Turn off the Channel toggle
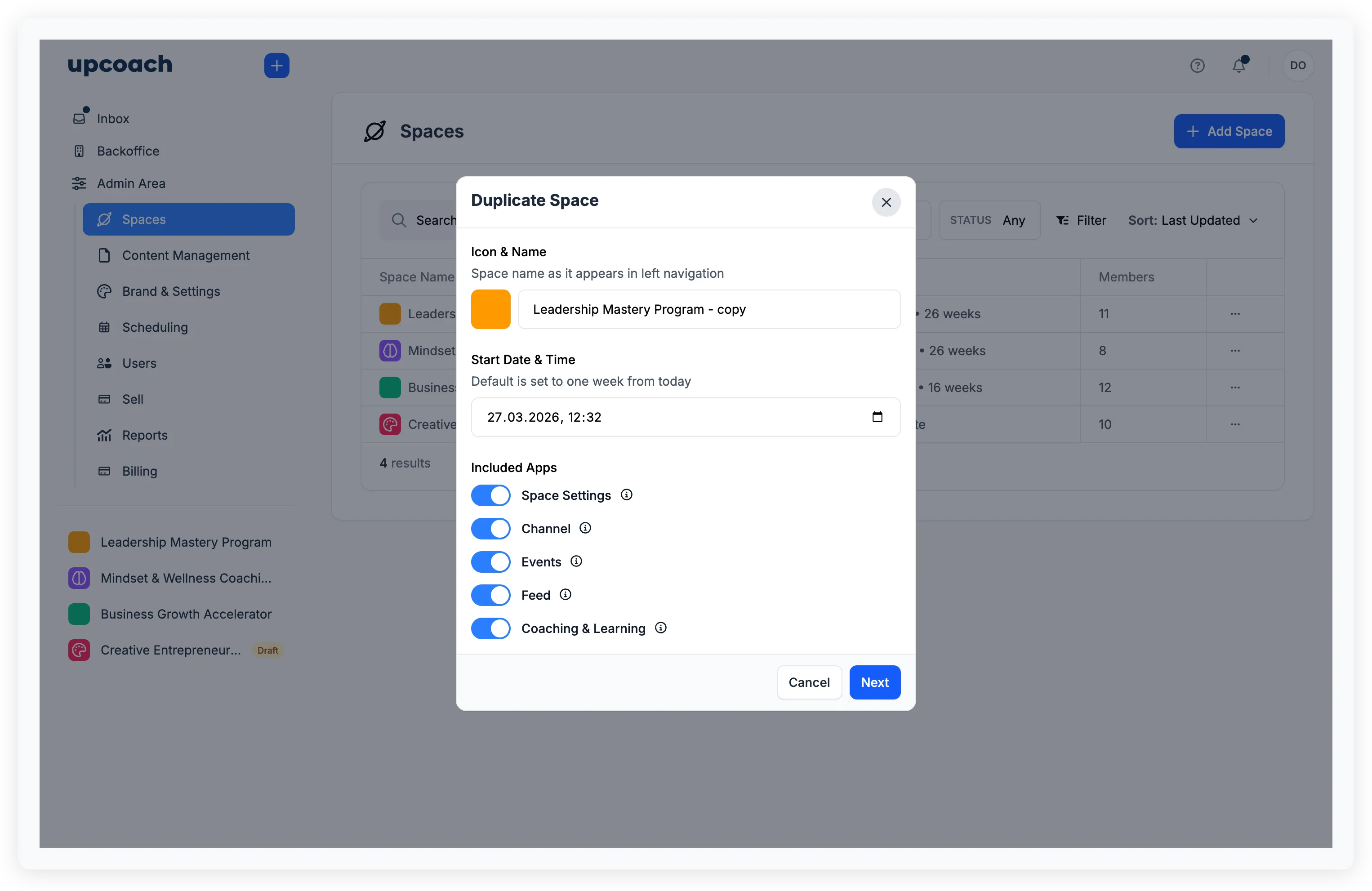 490,529
